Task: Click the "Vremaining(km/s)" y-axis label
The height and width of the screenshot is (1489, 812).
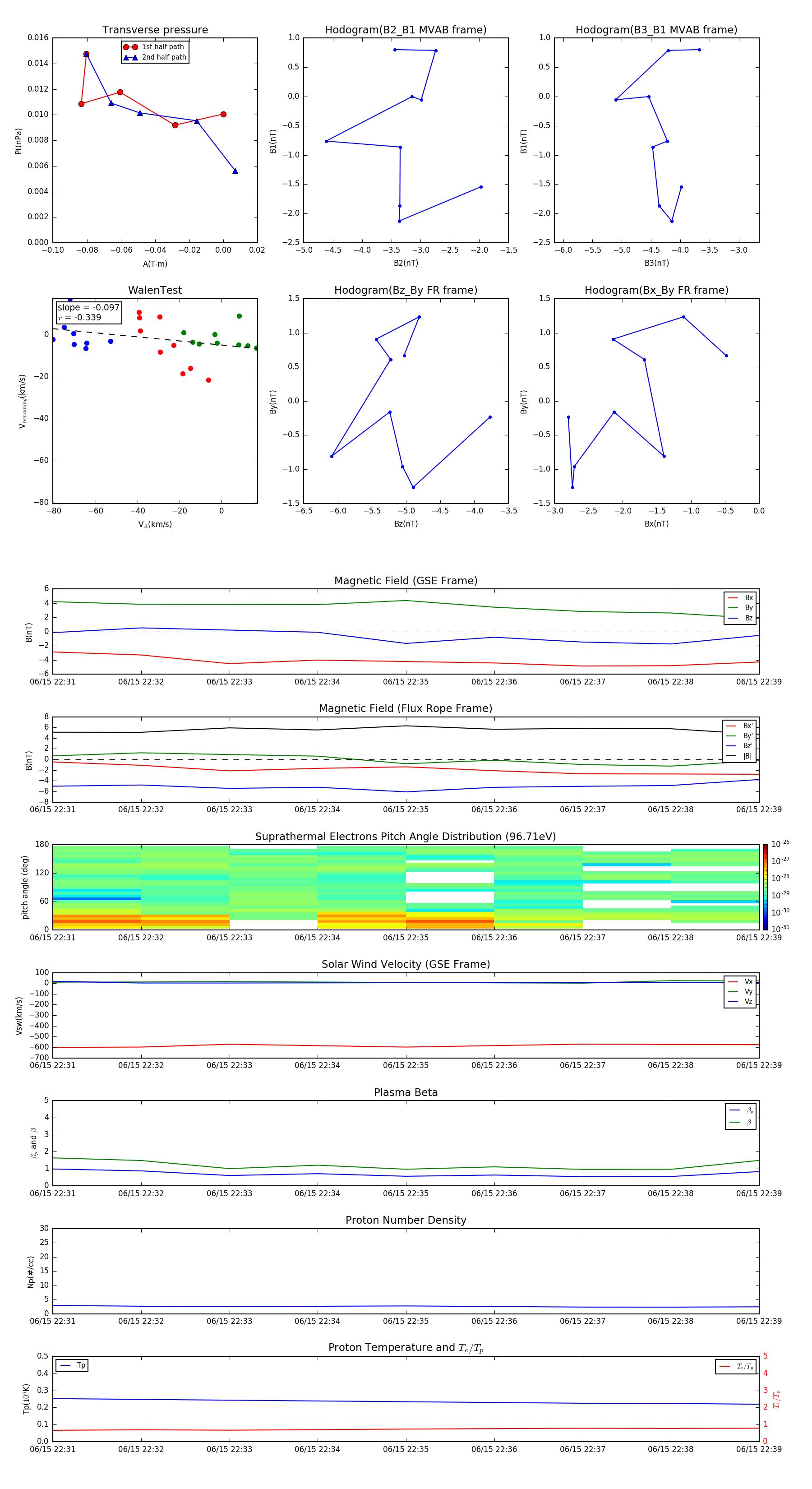Action: pyautogui.click(x=22, y=401)
